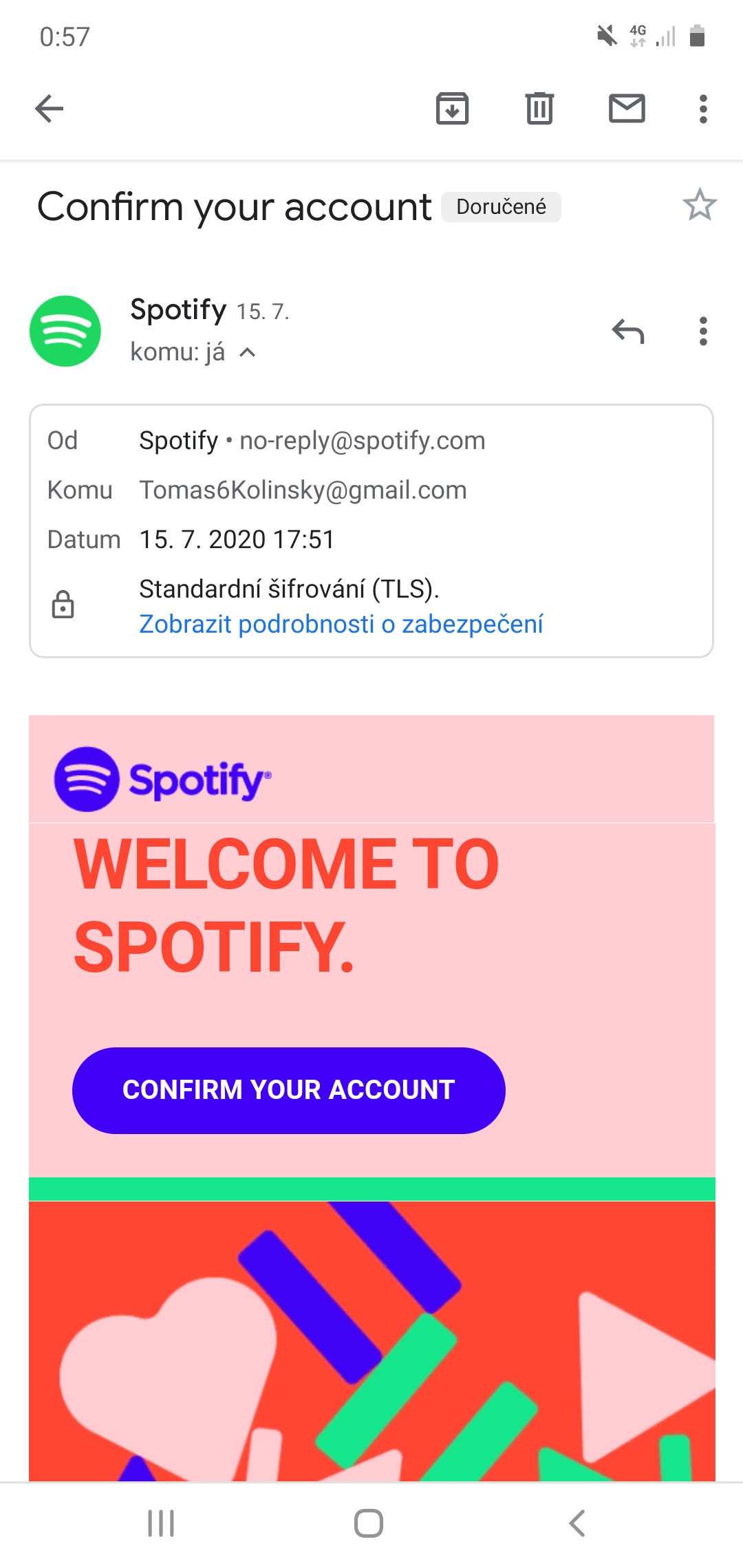Archive this email with the archive icon
Viewport: 743px width, 1568px height.
point(452,109)
